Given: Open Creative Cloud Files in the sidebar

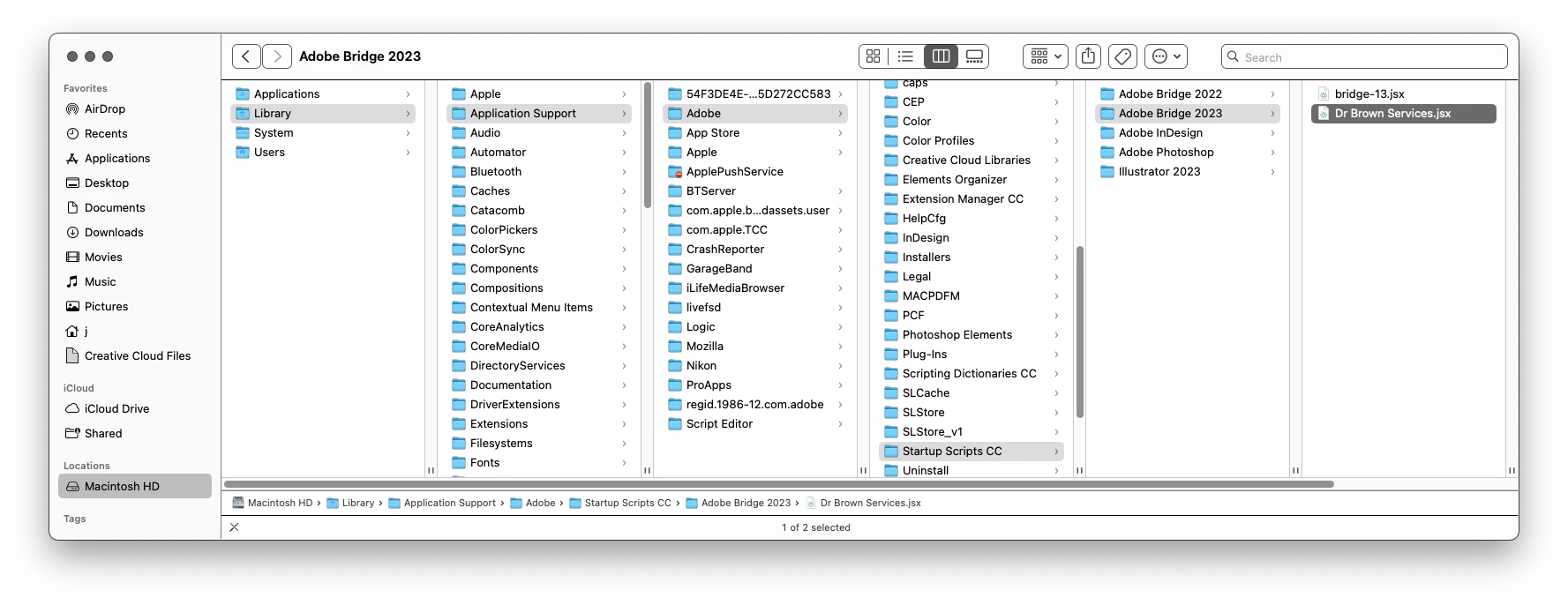Looking at the screenshot, I should pos(135,356).
